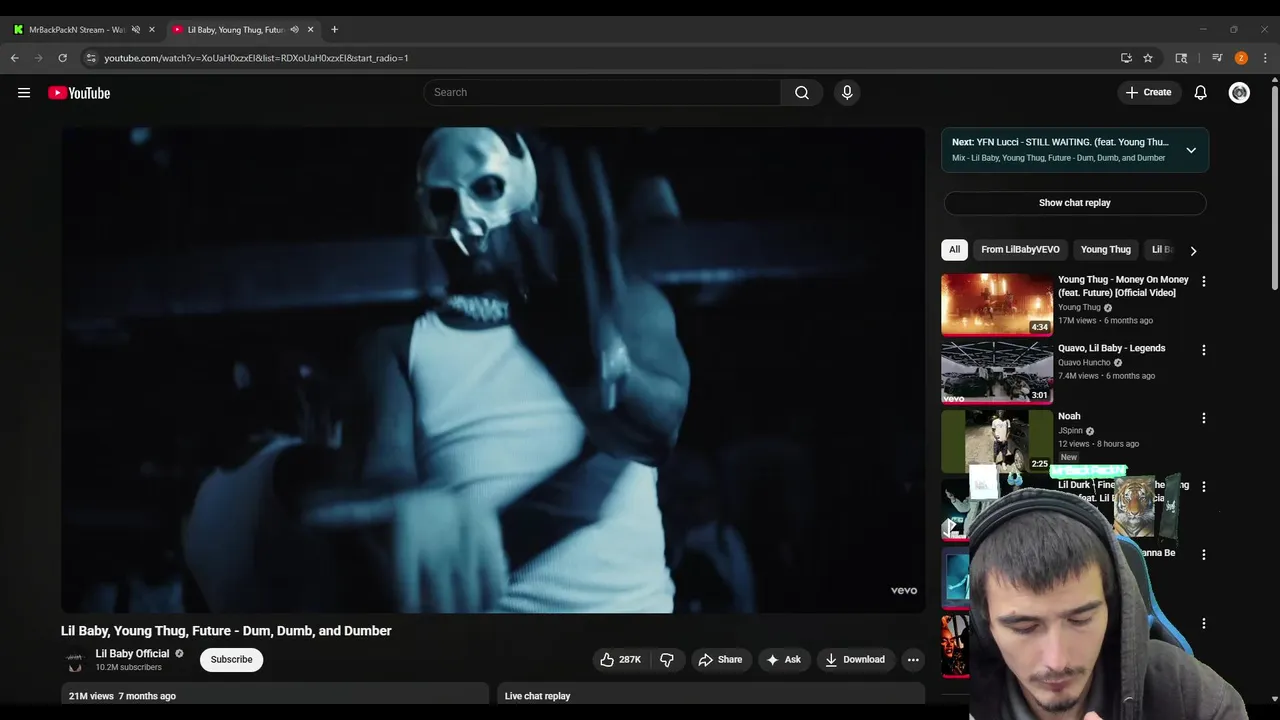The height and width of the screenshot is (720, 1280).
Task: Expand the 21M views description box
Action: point(275,695)
